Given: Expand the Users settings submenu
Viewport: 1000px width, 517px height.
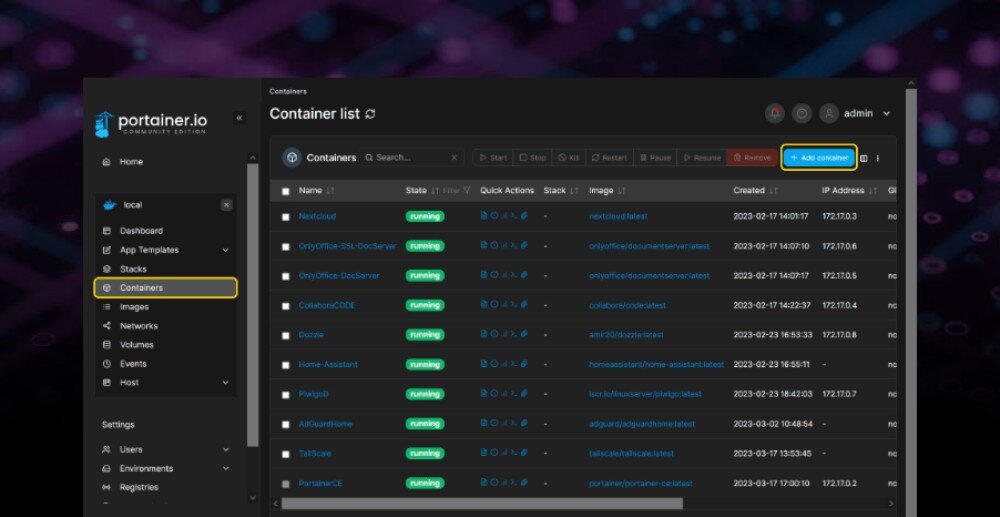Looking at the screenshot, I should click(x=225, y=449).
